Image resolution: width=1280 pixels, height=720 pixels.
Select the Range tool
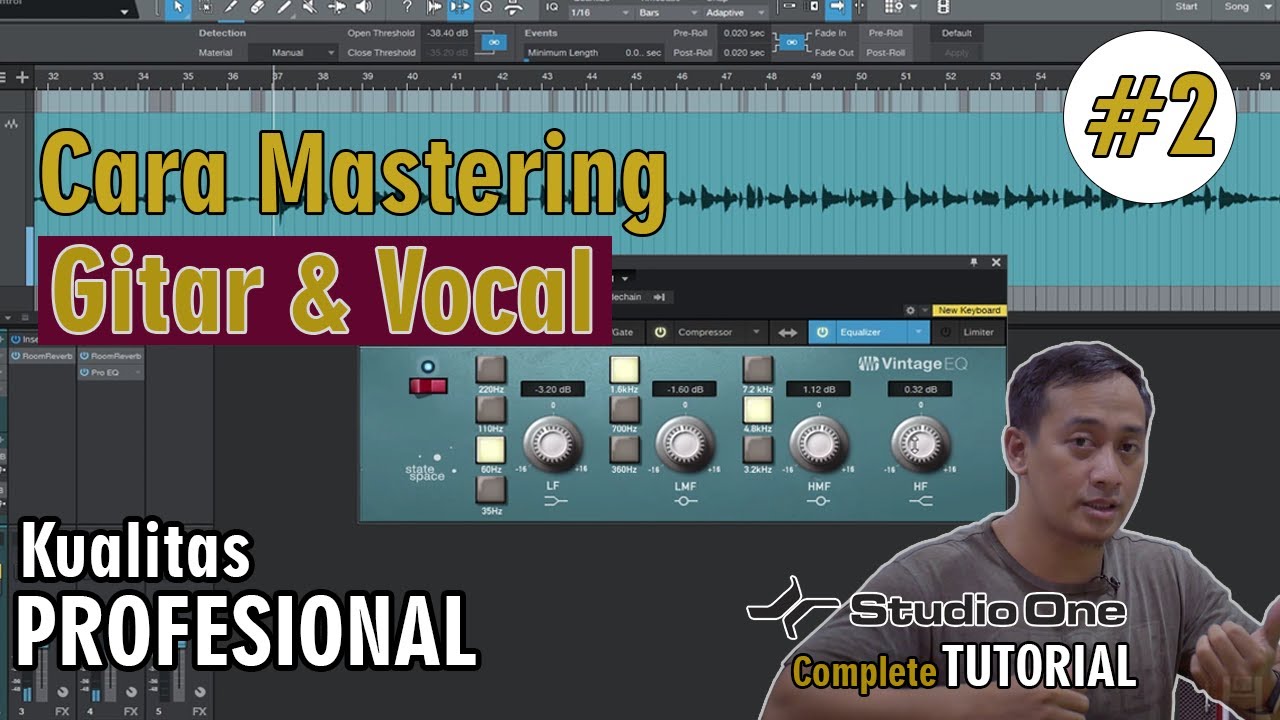click(205, 8)
